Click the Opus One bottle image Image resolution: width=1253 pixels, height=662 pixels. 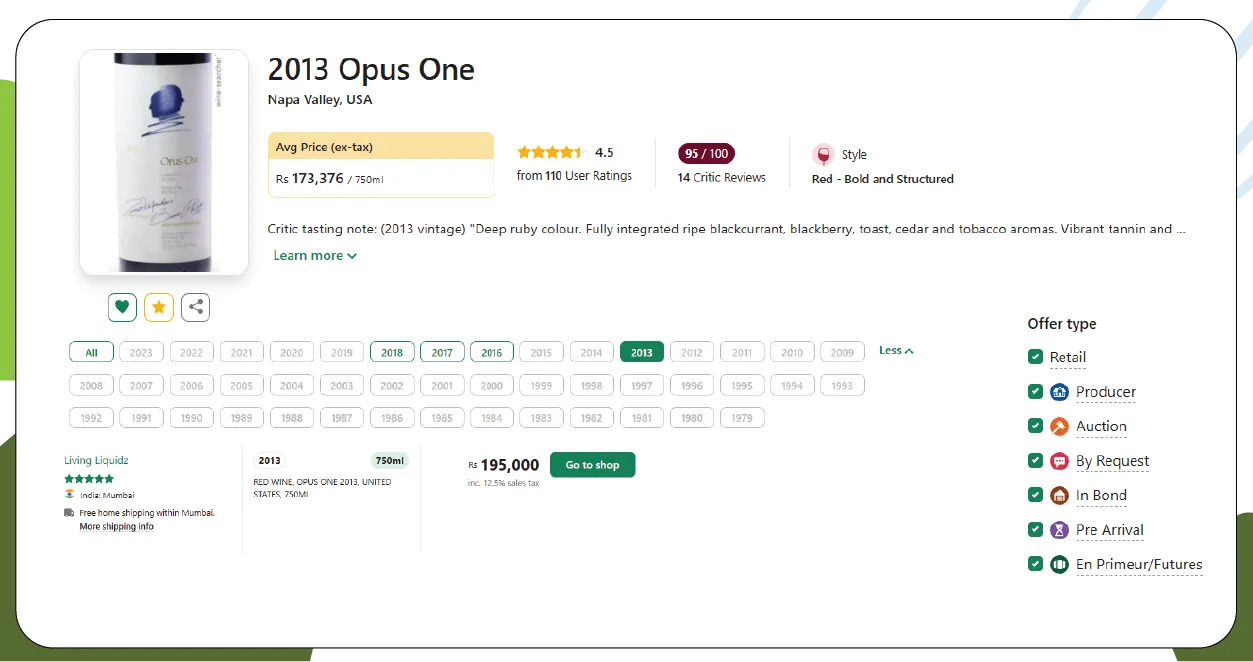[x=164, y=162]
